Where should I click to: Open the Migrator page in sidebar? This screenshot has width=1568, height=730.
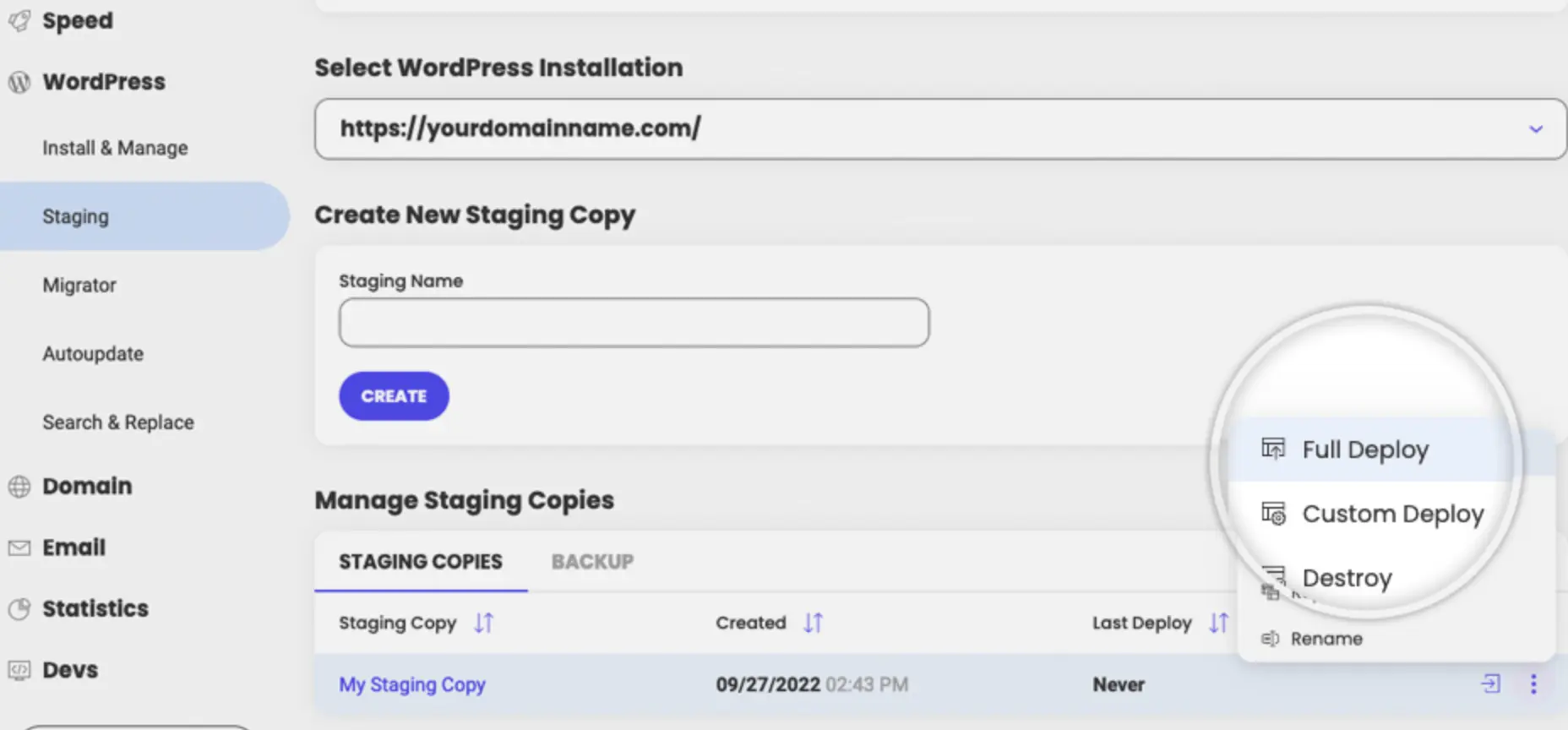(79, 286)
